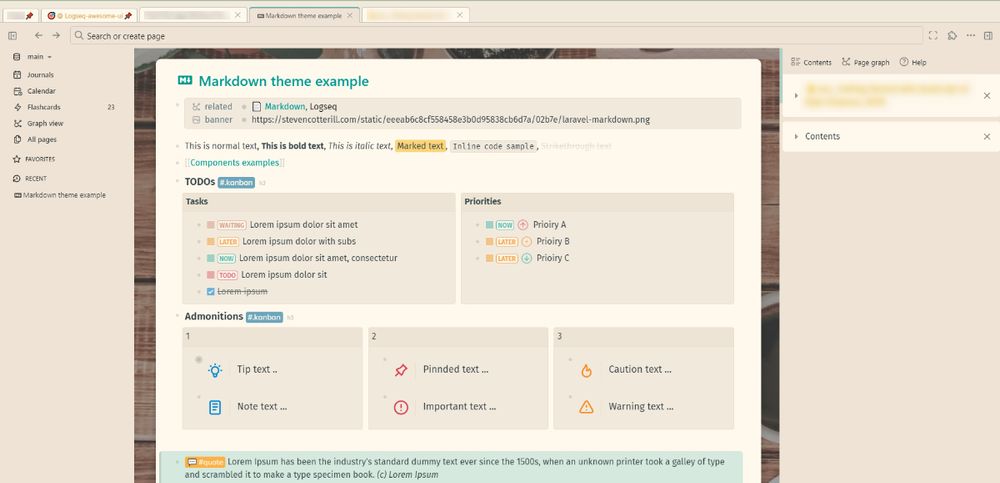Check the TODO 'Lorem ipsum dolor sit' box
Viewport: 1000px width, 483px height.
tap(211, 275)
